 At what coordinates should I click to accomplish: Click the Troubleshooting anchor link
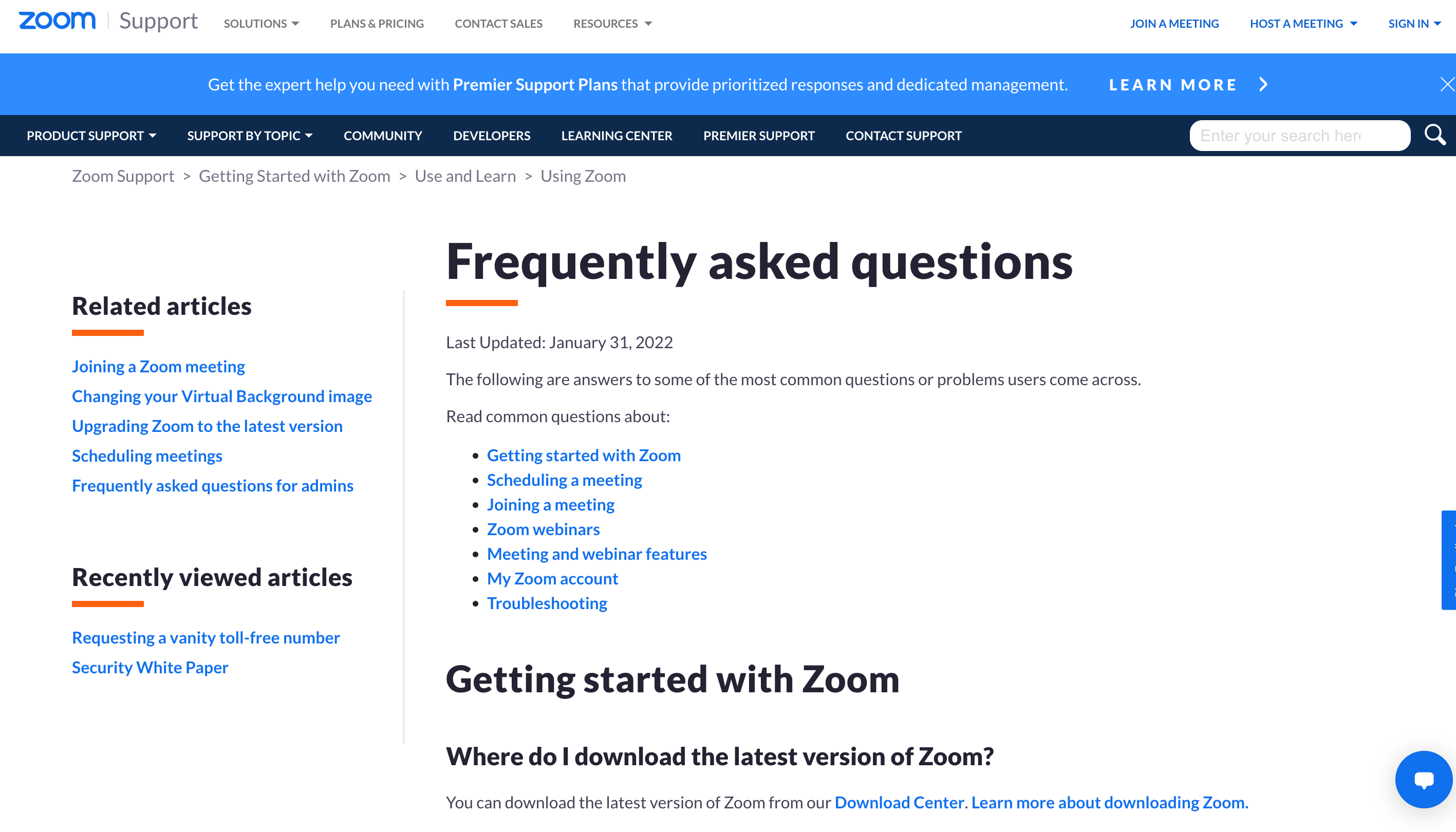[547, 602]
